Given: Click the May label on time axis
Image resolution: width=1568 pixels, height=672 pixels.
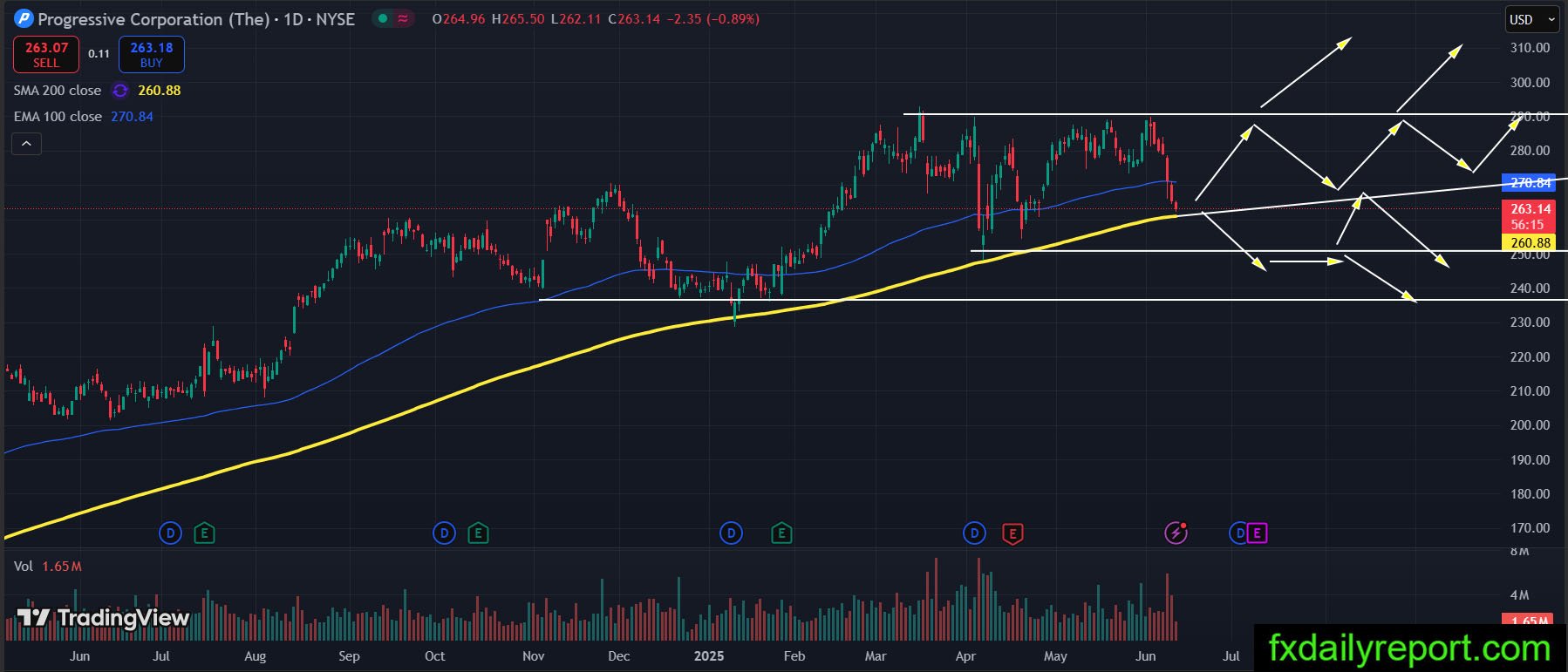Looking at the screenshot, I should 1055,656.
